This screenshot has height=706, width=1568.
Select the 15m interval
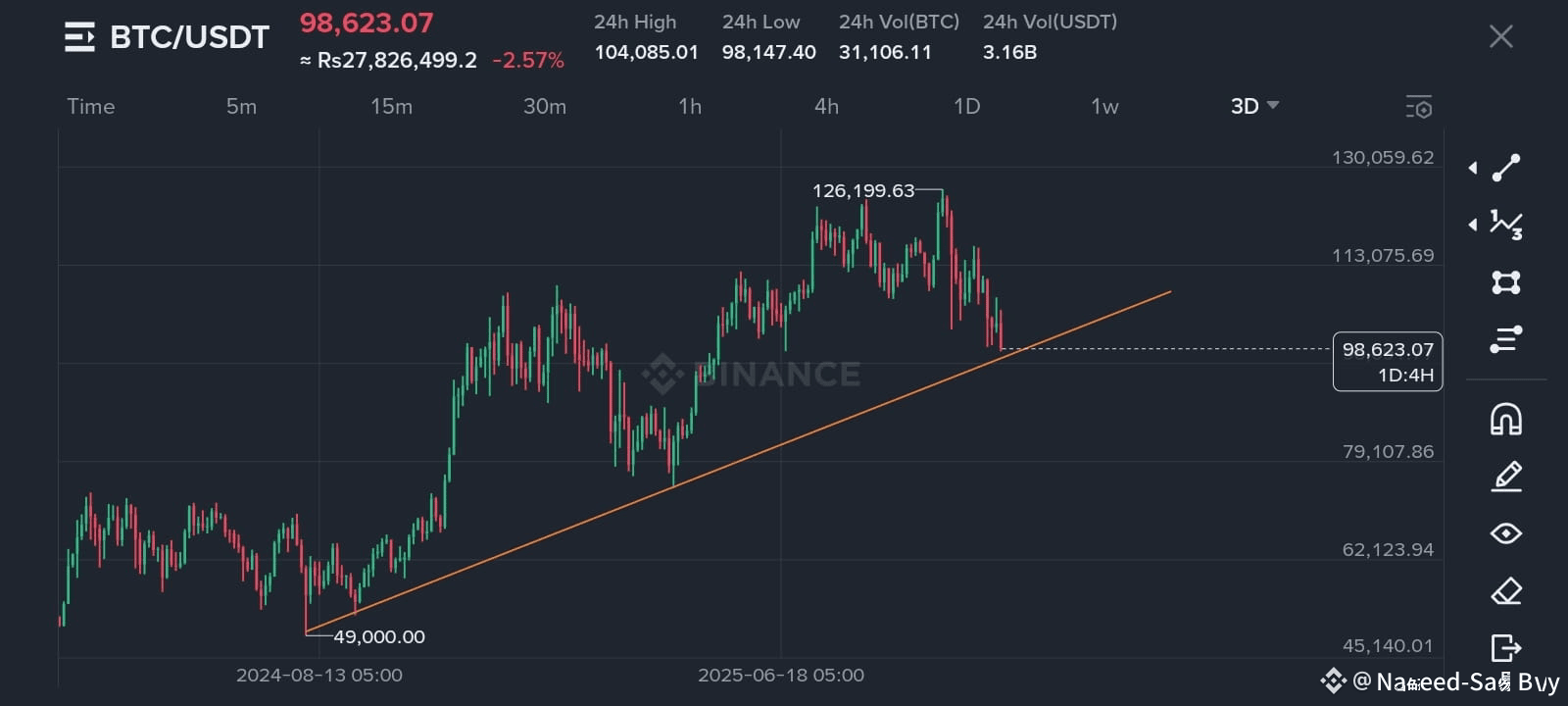pyautogui.click(x=391, y=106)
